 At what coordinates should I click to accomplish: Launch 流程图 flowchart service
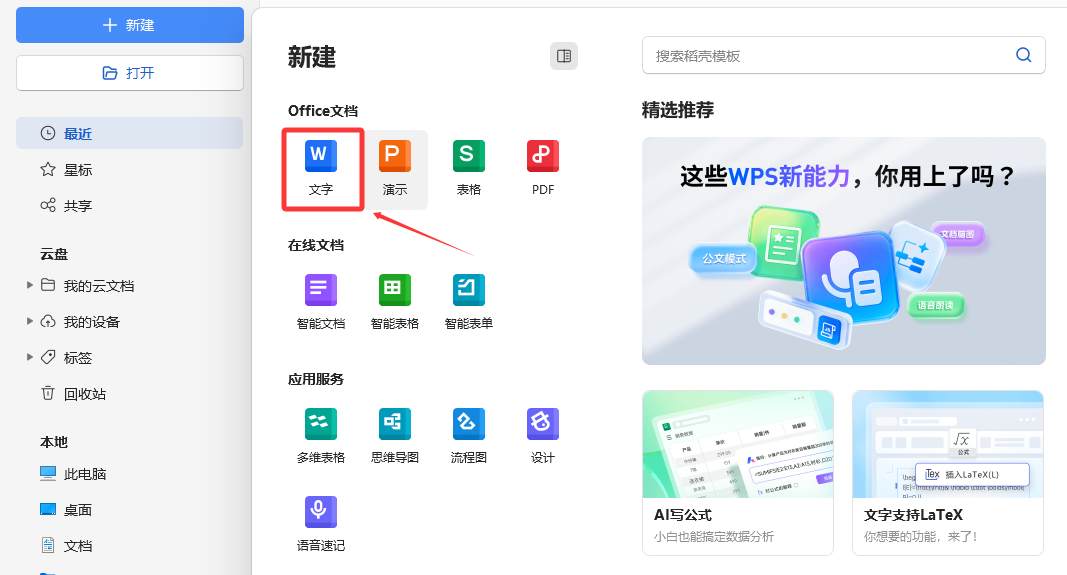(469, 436)
